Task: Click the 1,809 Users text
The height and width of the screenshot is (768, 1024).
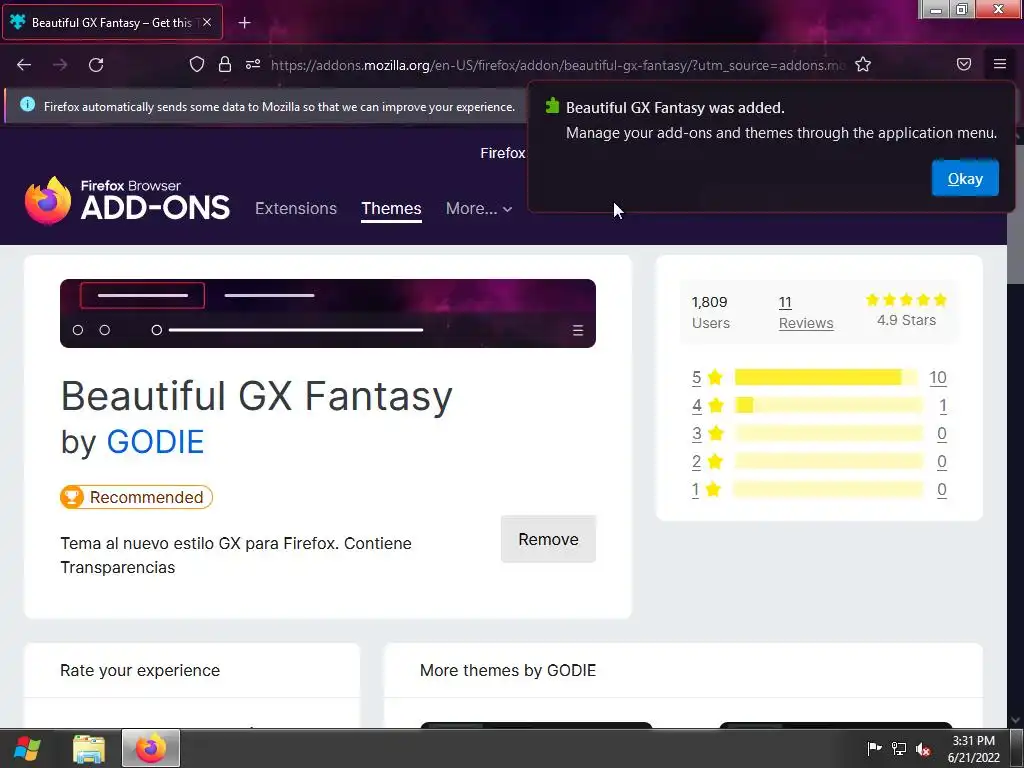Action: tap(711, 312)
